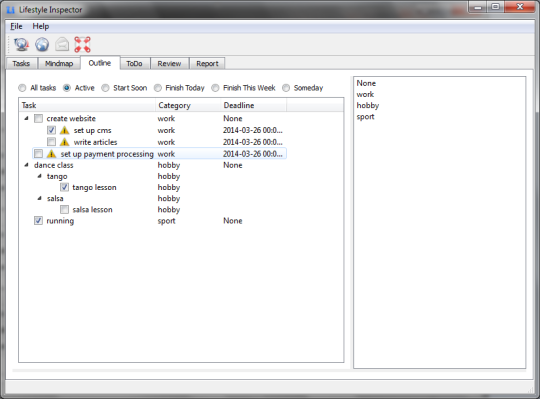The image size is (540, 399).
Task: Select the create website task name
Action: [x=71, y=118]
